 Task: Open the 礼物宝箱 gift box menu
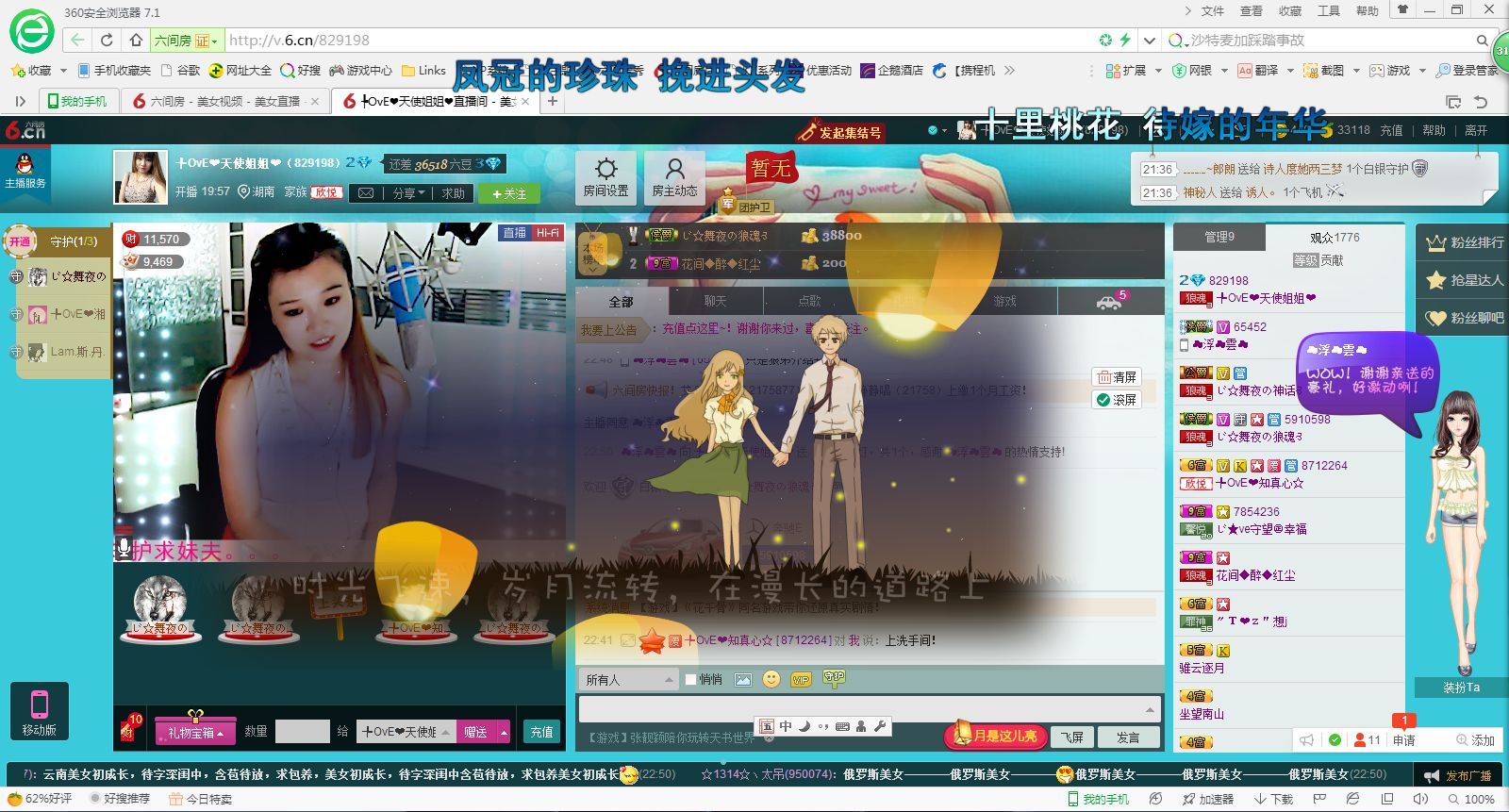[195, 732]
